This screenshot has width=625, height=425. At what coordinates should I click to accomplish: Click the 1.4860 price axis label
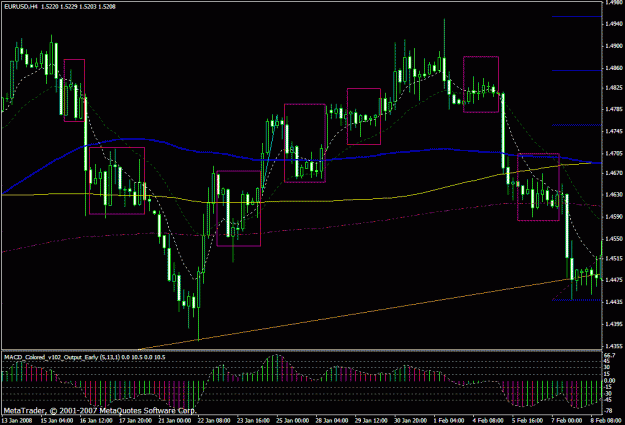tap(614, 67)
